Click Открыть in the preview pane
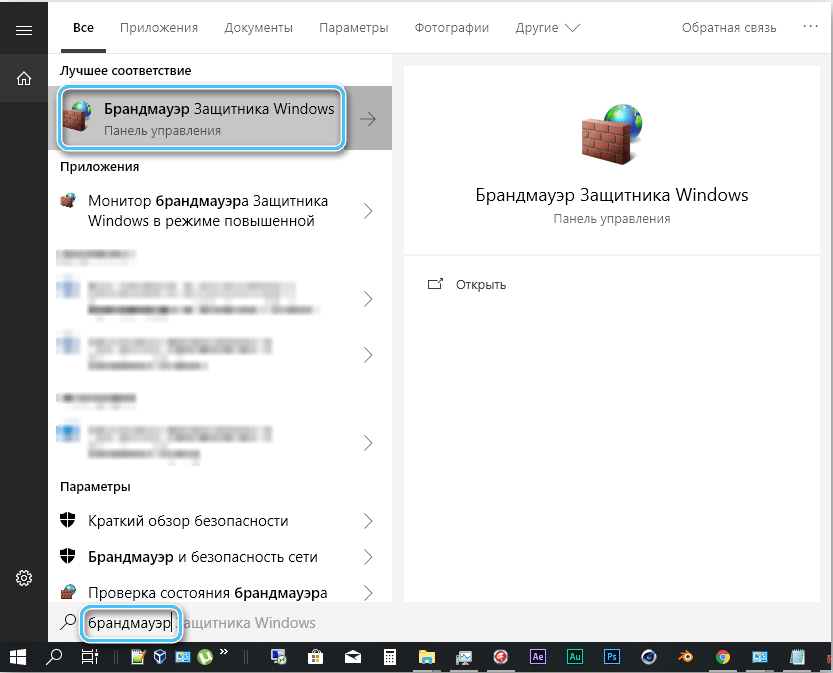 (480, 284)
